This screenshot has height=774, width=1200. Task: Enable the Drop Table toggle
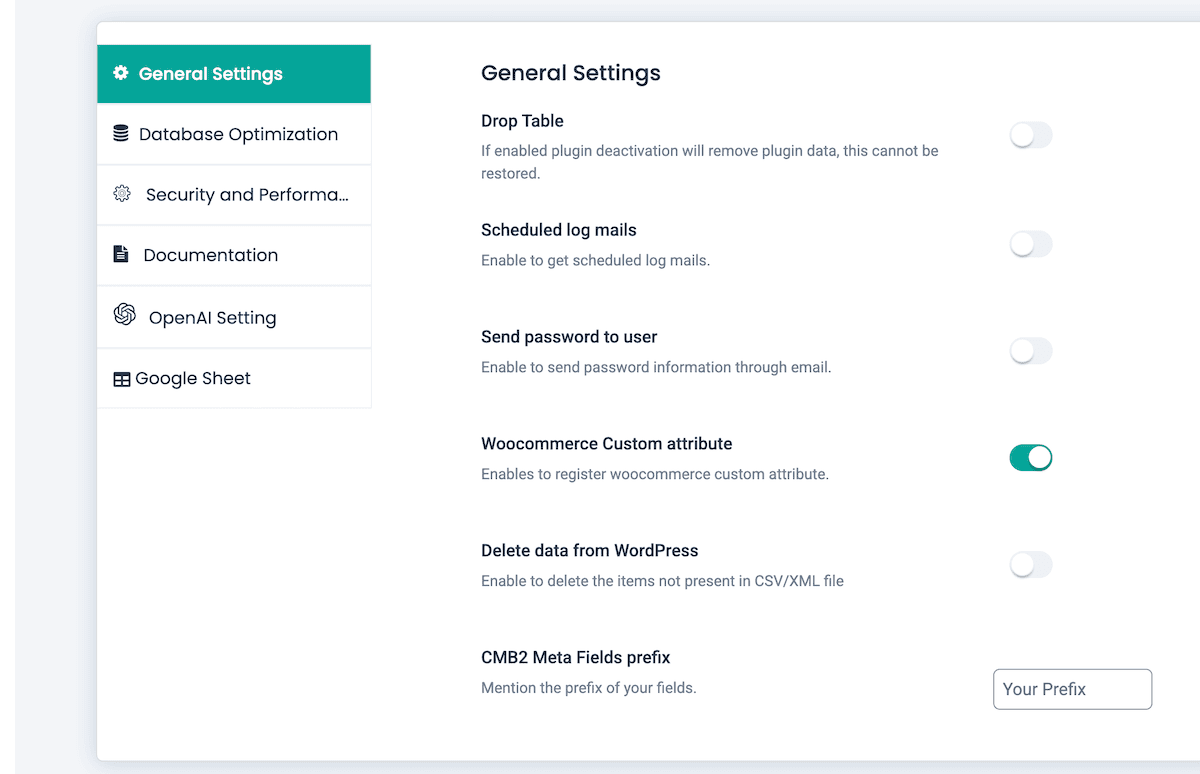1031,135
